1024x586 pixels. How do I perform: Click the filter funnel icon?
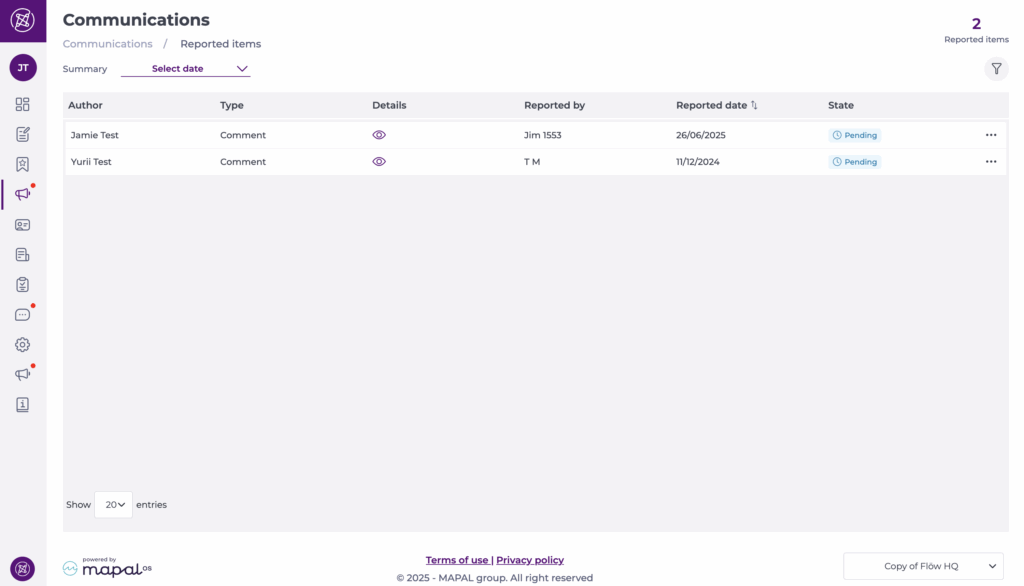(996, 69)
